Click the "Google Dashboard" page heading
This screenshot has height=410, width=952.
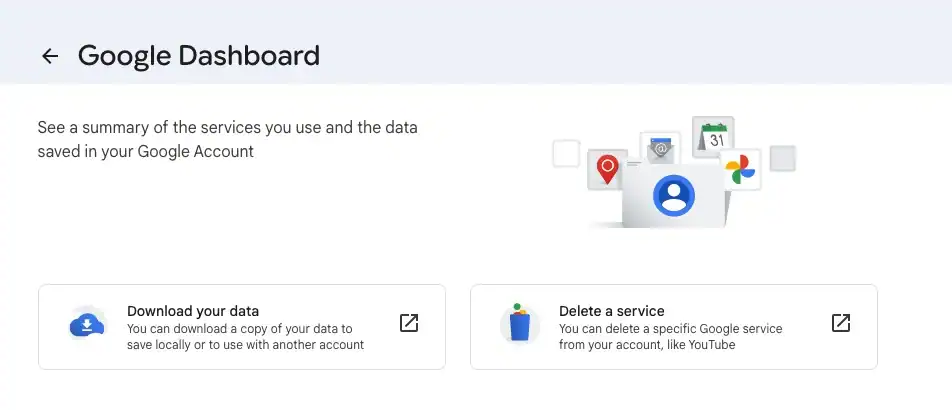(x=199, y=55)
